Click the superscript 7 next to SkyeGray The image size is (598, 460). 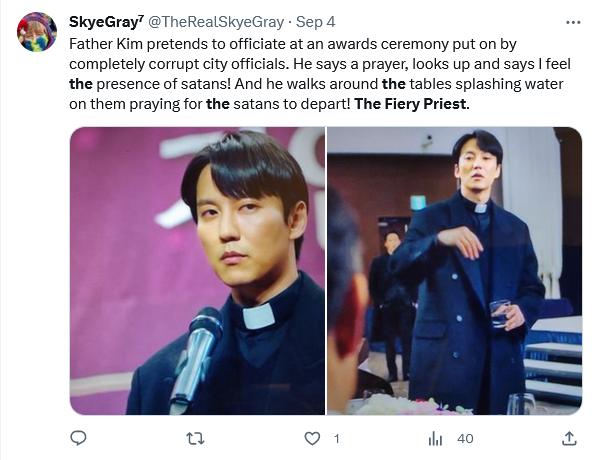click(x=141, y=18)
